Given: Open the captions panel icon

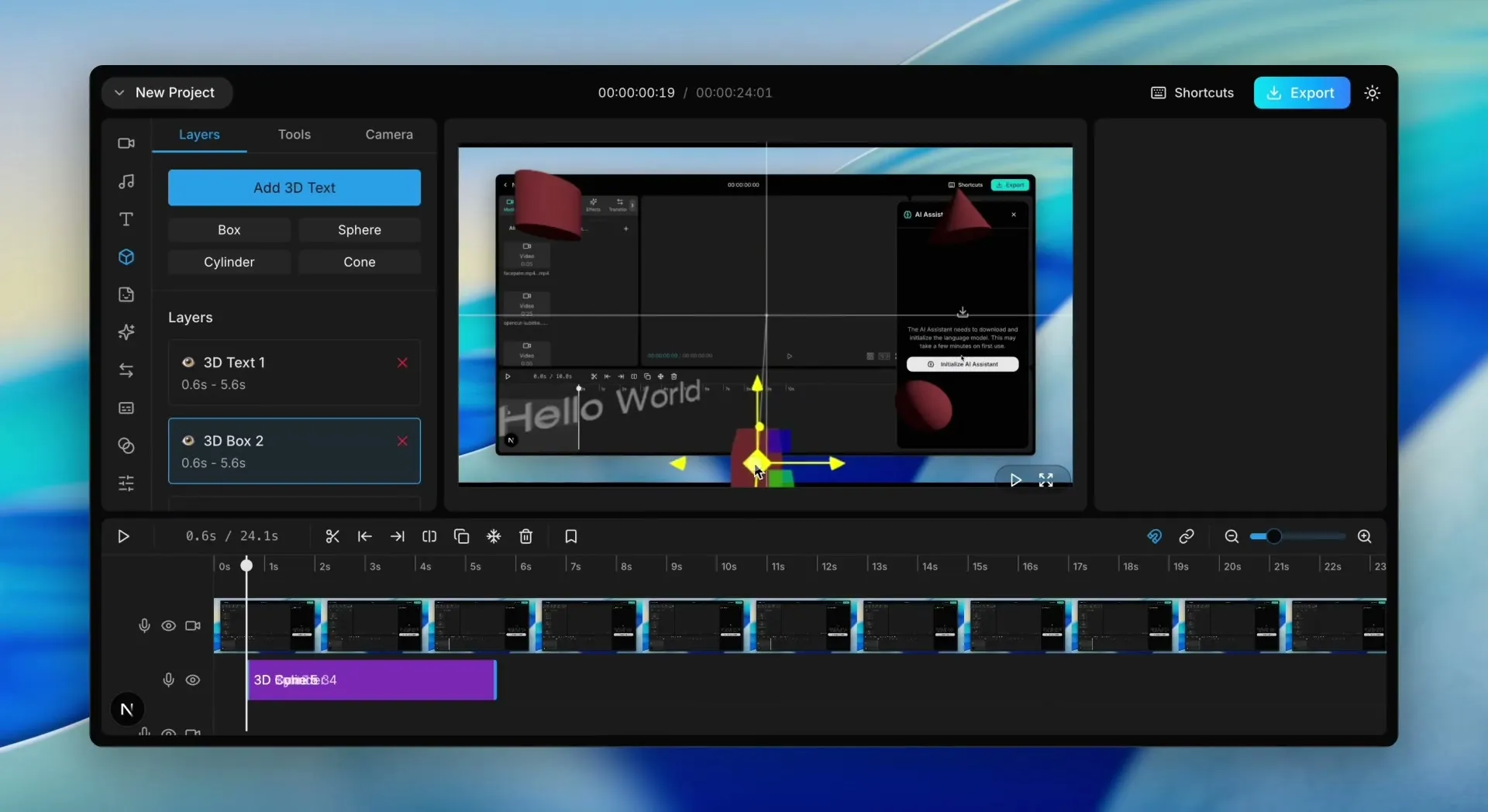Looking at the screenshot, I should point(126,408).
